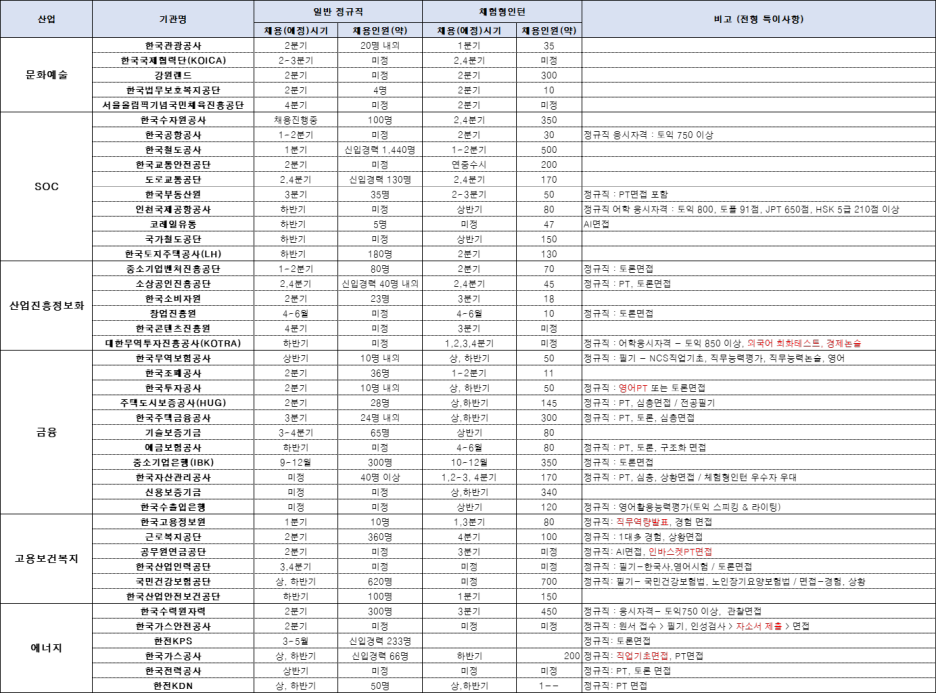Select the 한국수력원자력 cell

(x=173, y=611)
